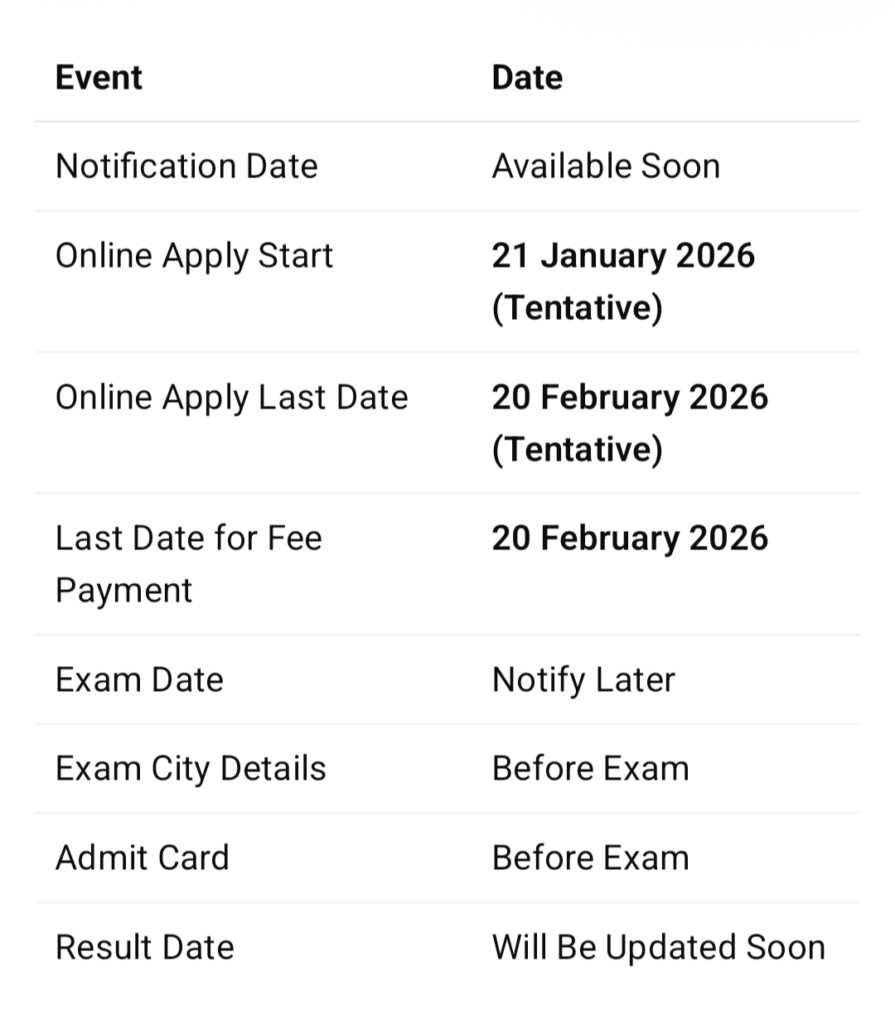The width and height of the screenshot is (895, 1024).
Task: Click Tentative note under first 20 February 2026
Action: coord(577,449)
